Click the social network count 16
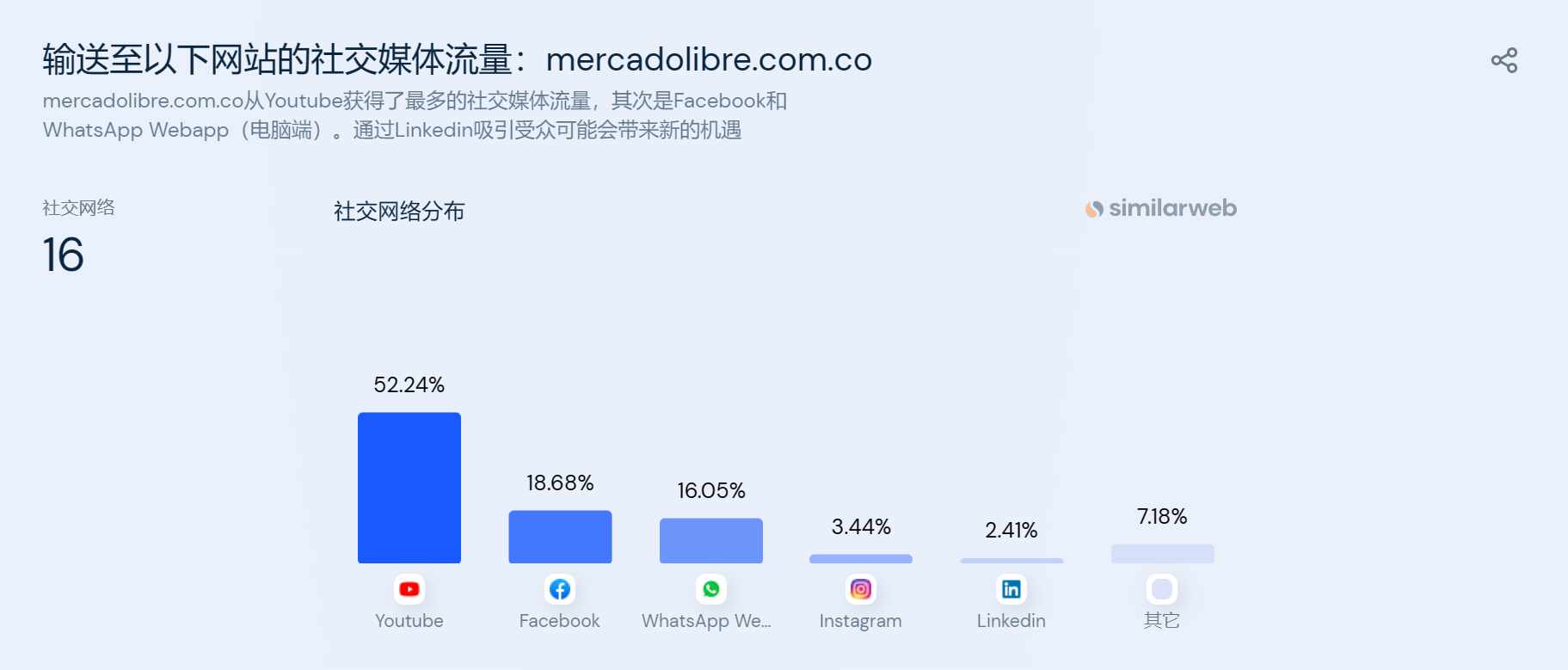 64,255
